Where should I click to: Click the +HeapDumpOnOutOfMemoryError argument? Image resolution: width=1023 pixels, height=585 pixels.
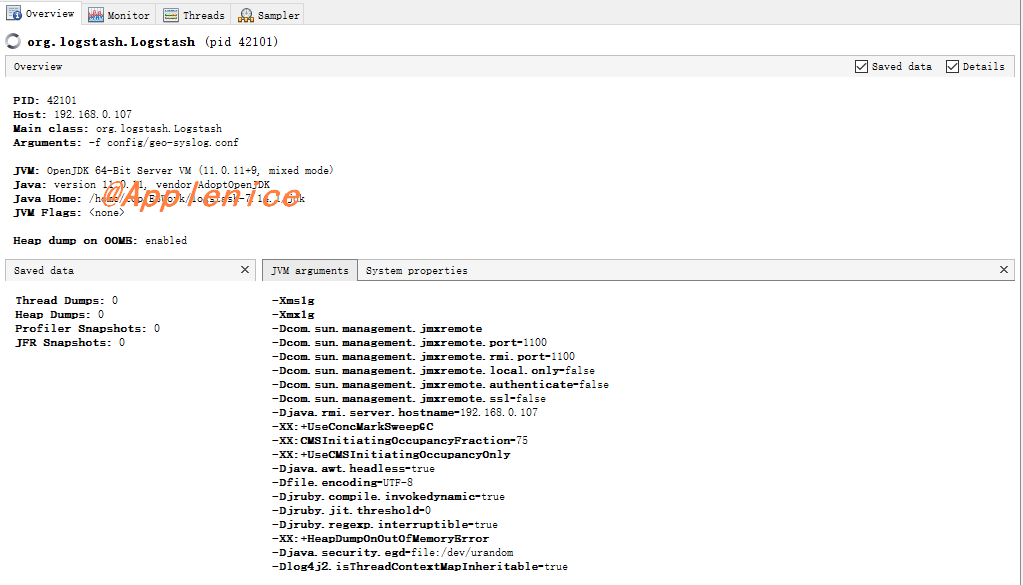click(x=380, y=539)
